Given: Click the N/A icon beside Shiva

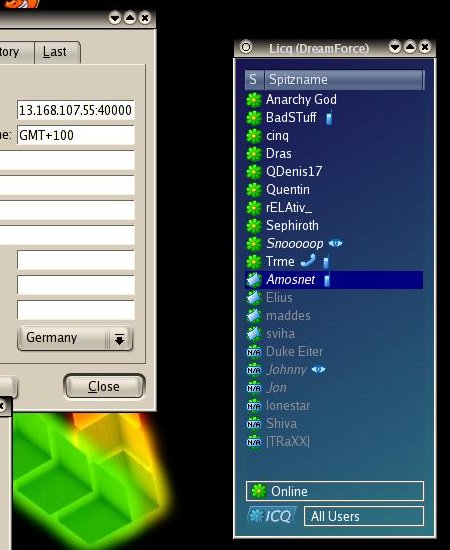Looking at the screenshot, I should point(254,424).
